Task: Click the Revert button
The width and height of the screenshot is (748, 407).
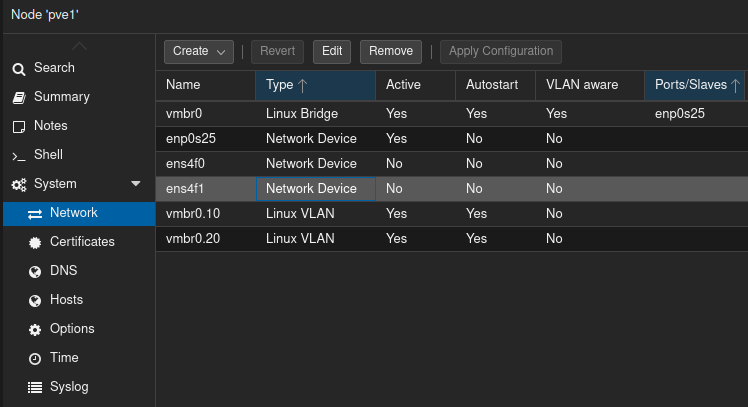Action: pyautogui.click(x=278, y=52)
